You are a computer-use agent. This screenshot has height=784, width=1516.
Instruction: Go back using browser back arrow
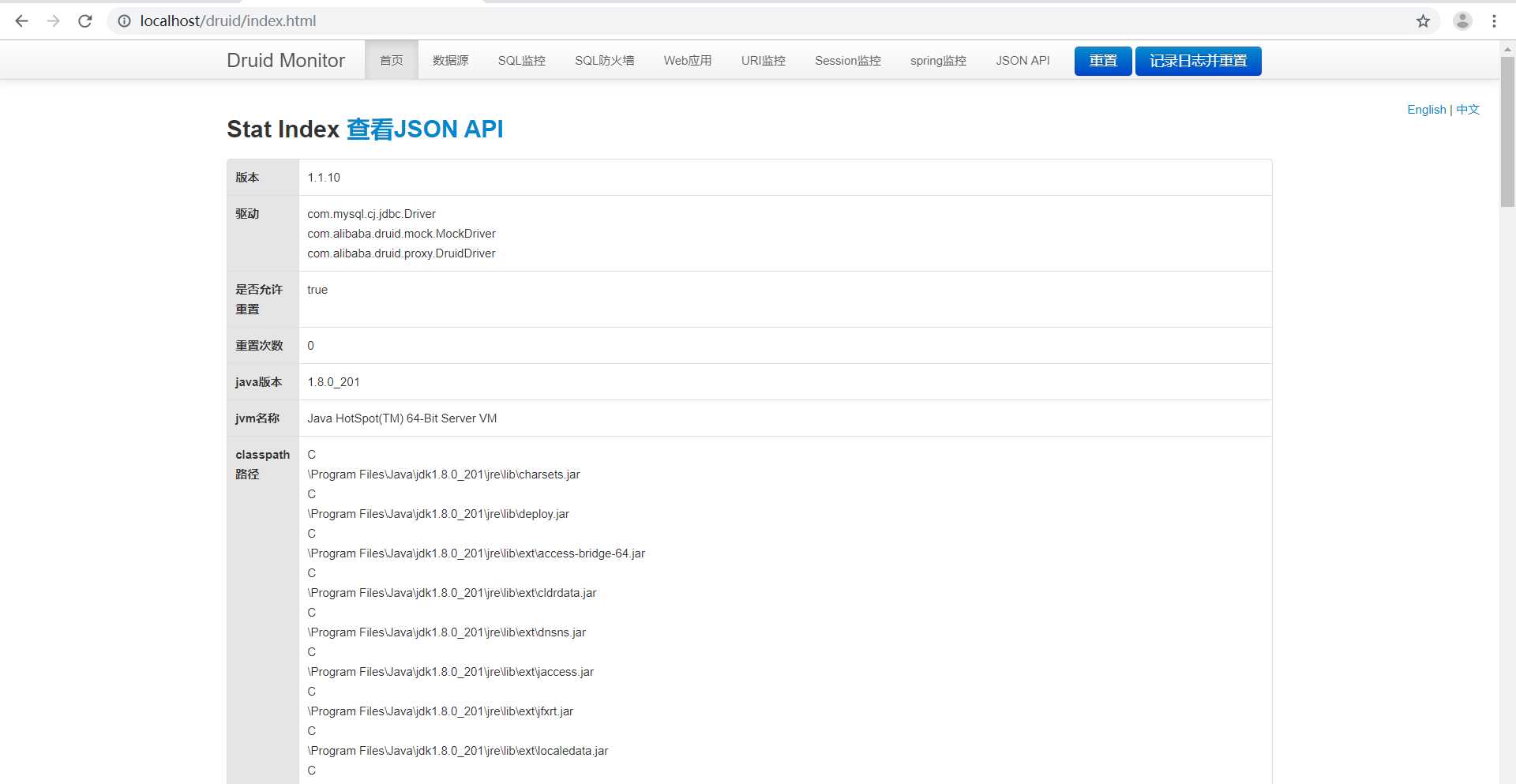click(x=22, y=21)
